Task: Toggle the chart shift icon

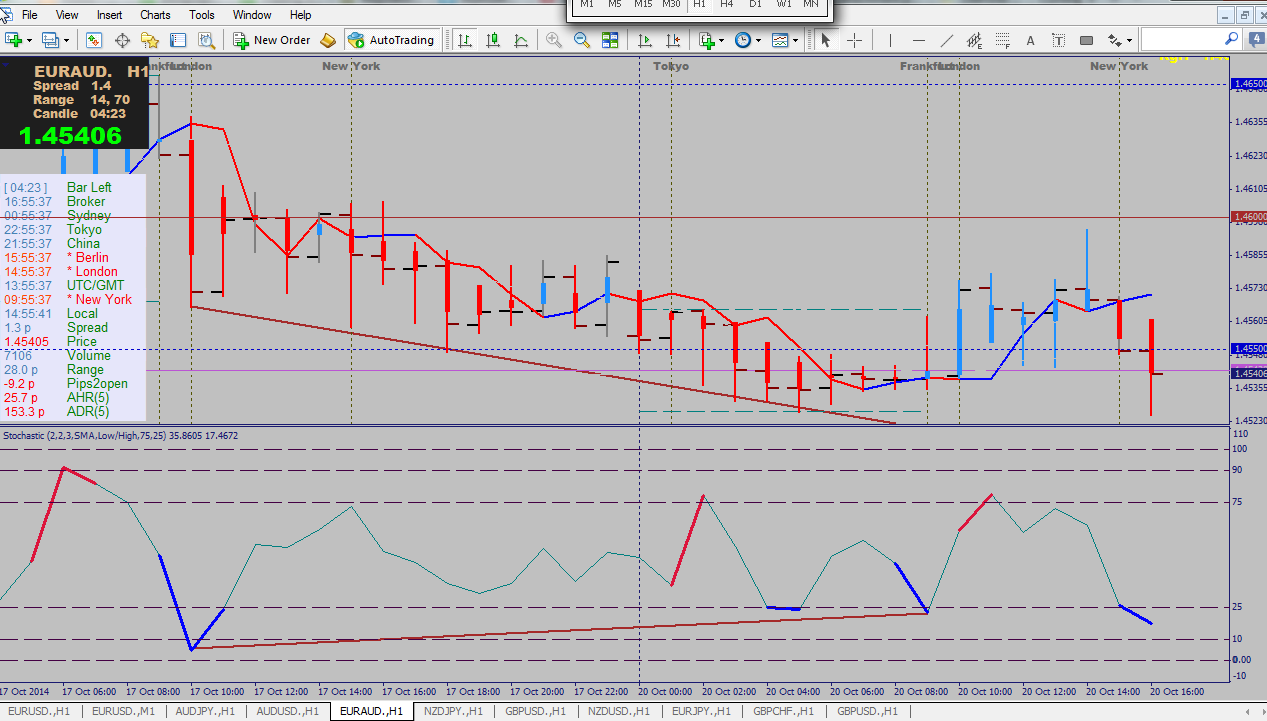Action: pyautogui.click(x=673, y=40)
